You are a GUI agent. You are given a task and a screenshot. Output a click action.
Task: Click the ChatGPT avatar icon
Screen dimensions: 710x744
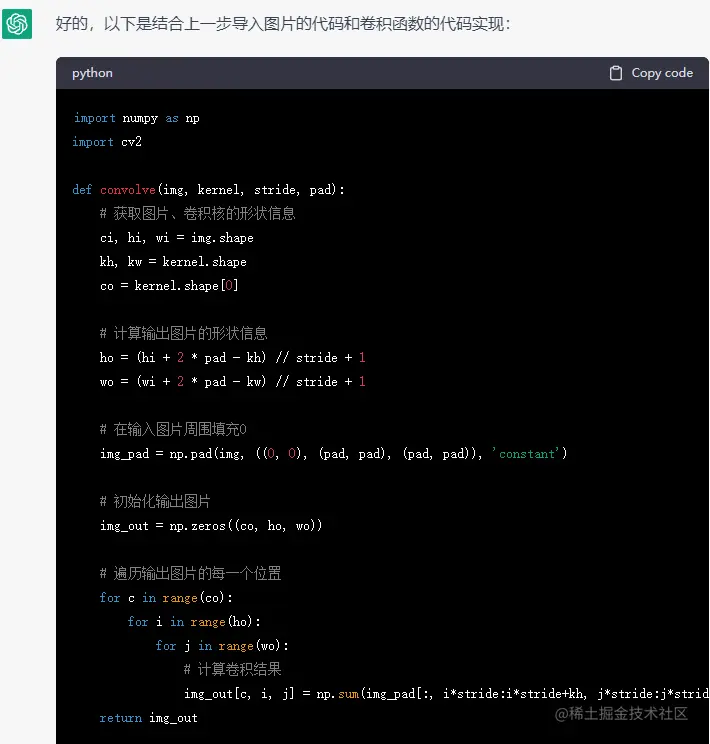click(17, 24)
